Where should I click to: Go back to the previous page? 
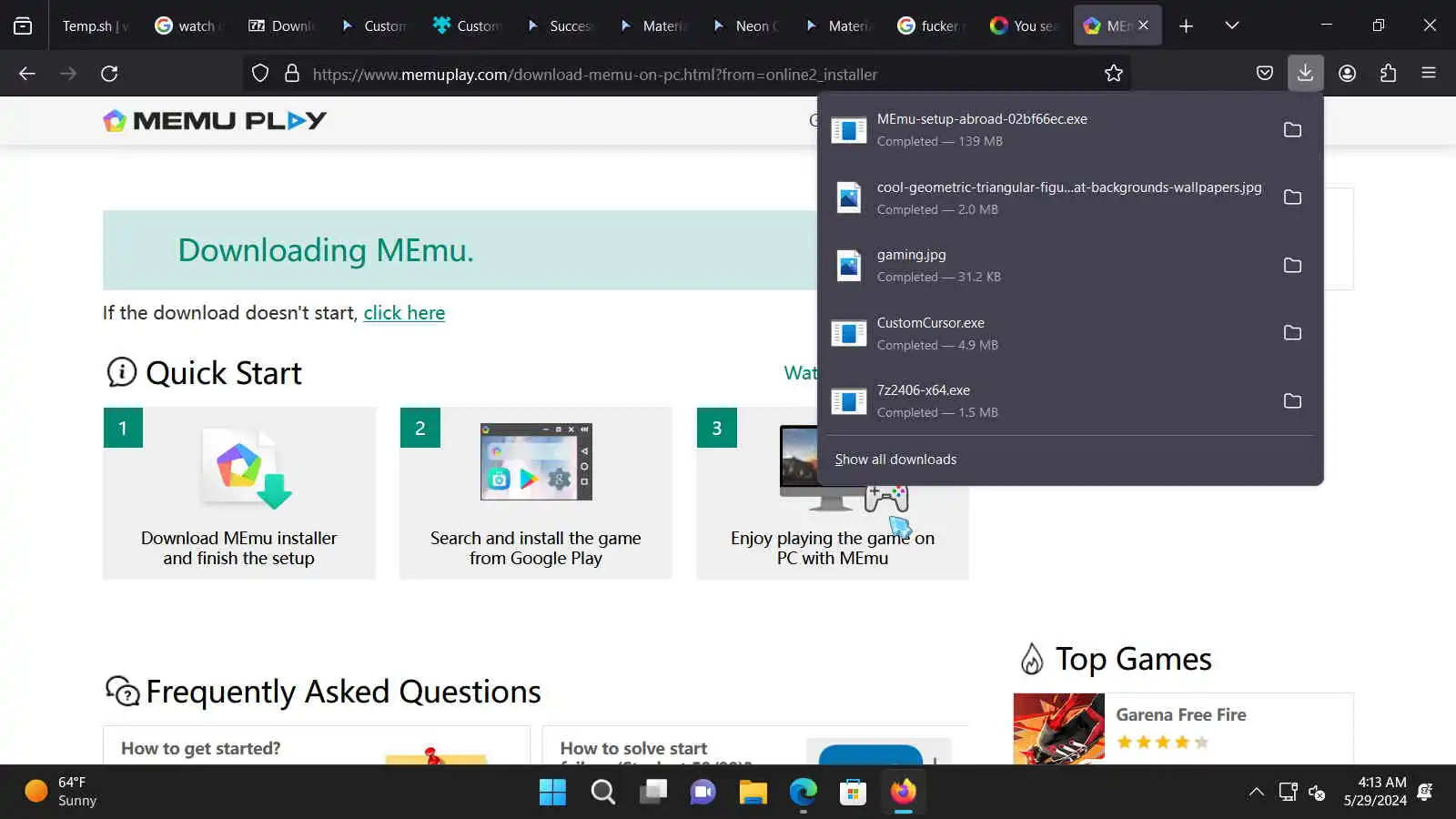point(27,74)
